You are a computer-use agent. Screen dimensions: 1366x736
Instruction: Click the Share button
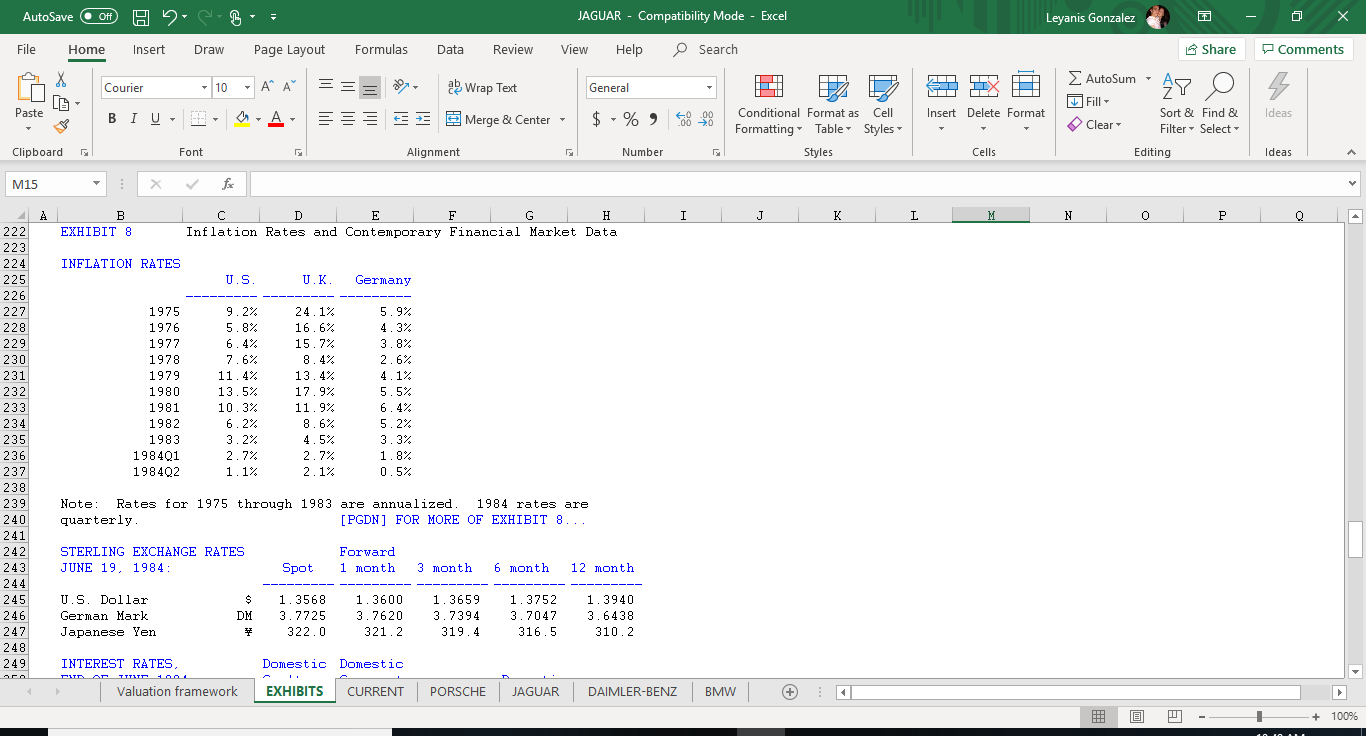1210,49
